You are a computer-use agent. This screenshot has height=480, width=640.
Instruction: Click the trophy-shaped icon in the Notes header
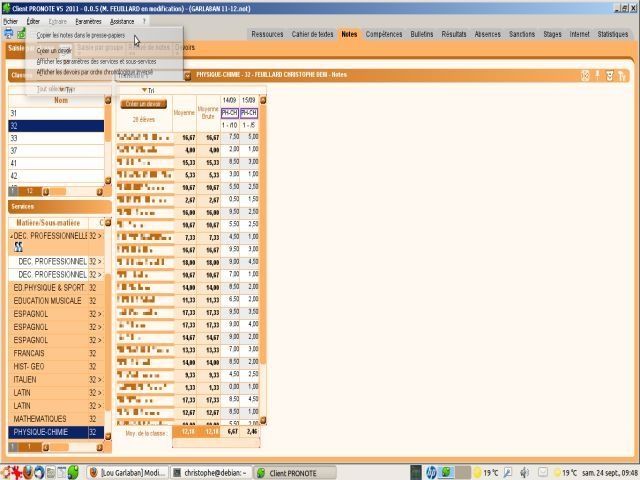pyautogui.click(x=610, y=75)
